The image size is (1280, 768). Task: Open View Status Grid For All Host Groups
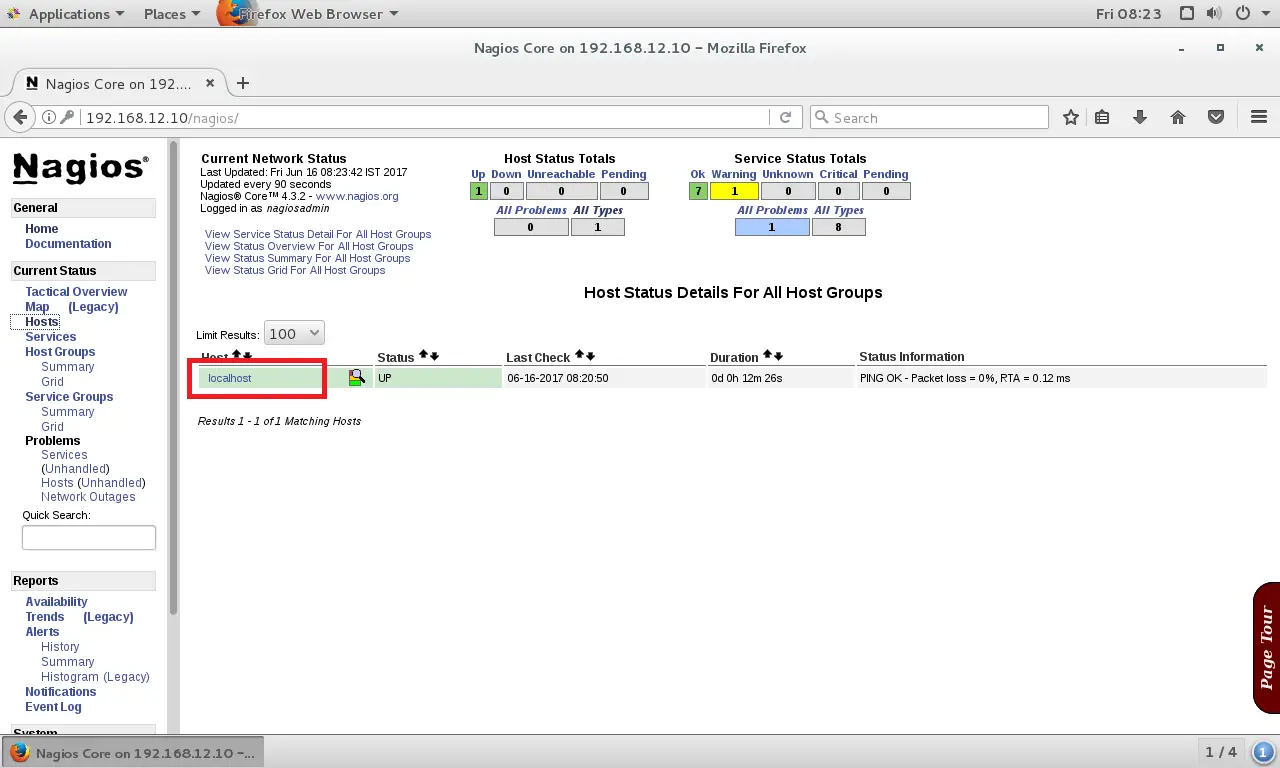[x=296, y=270]
